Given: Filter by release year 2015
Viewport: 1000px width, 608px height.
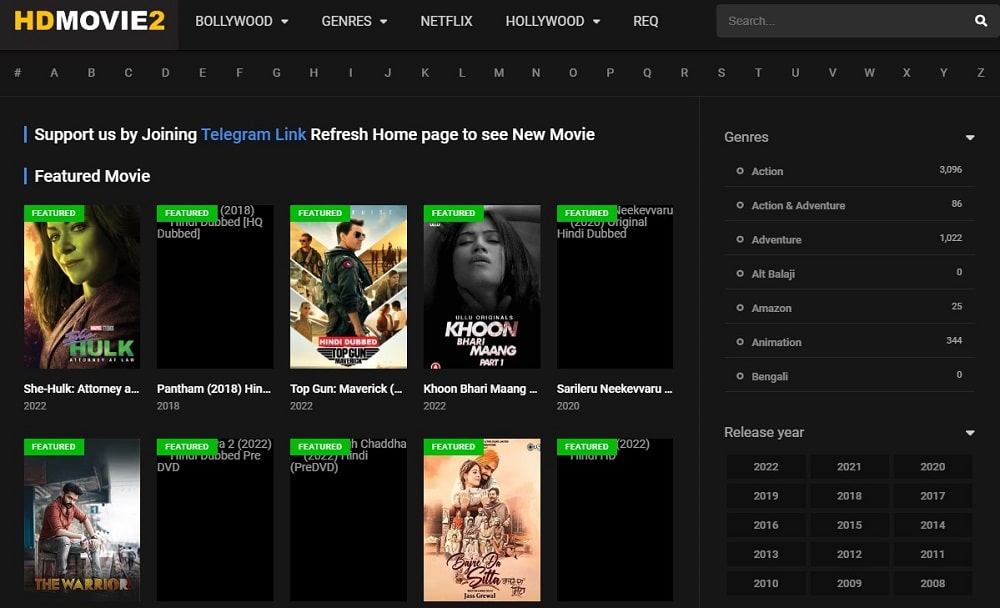Looking at the screenshot, I should pos(849,525).
